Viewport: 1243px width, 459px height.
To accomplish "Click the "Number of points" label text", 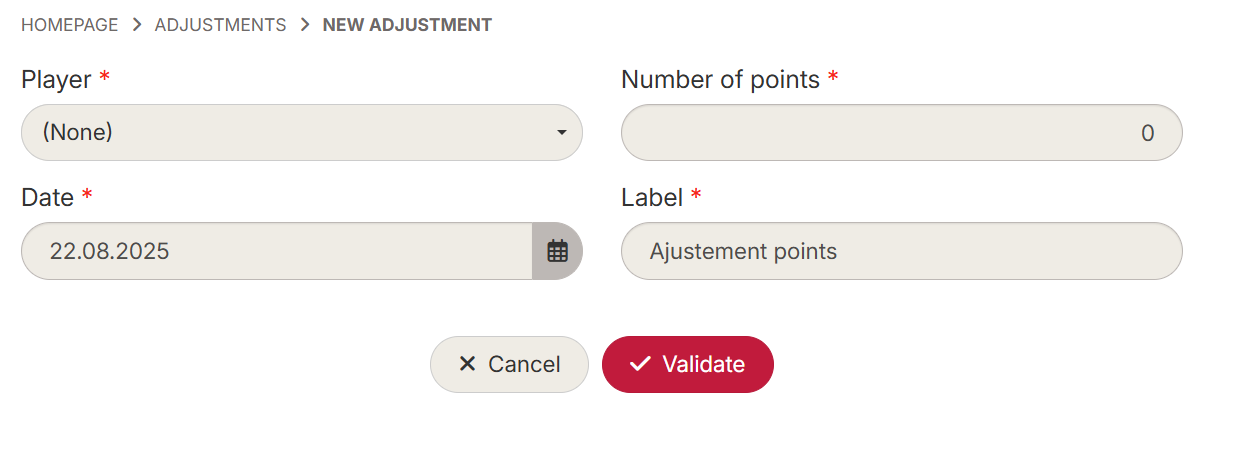I will tap(720, 80).
